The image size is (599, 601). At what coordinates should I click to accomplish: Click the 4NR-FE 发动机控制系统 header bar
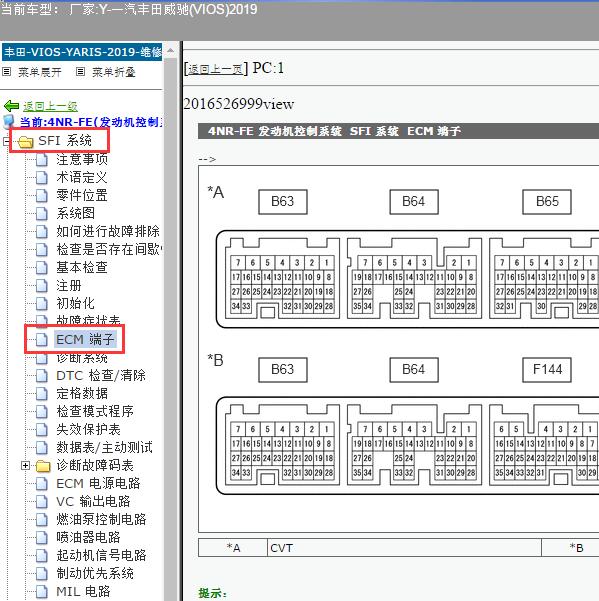(x=399, y=131)
